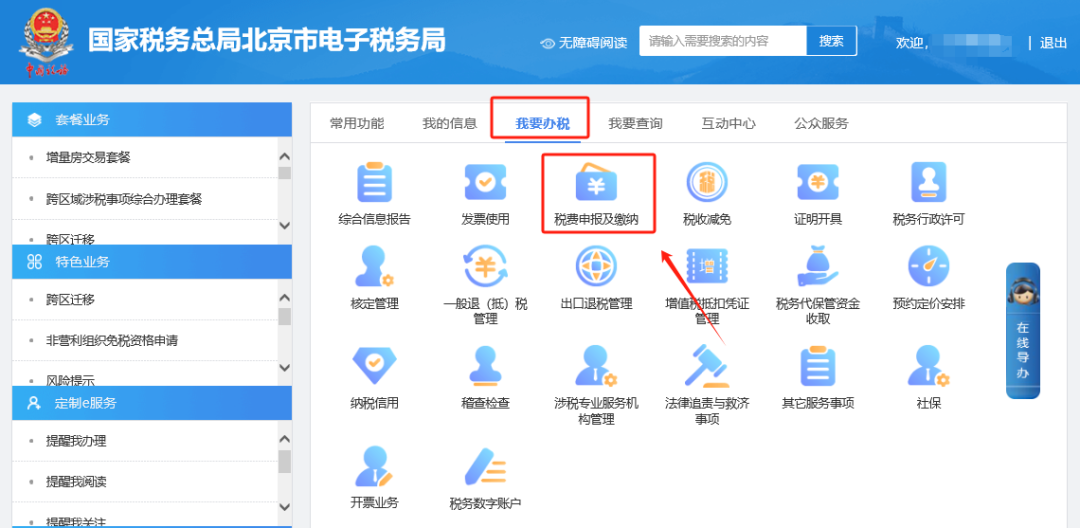Switch to 我要办税 tab
This screenshot has height=528, width=1080.
click(543, 124)
